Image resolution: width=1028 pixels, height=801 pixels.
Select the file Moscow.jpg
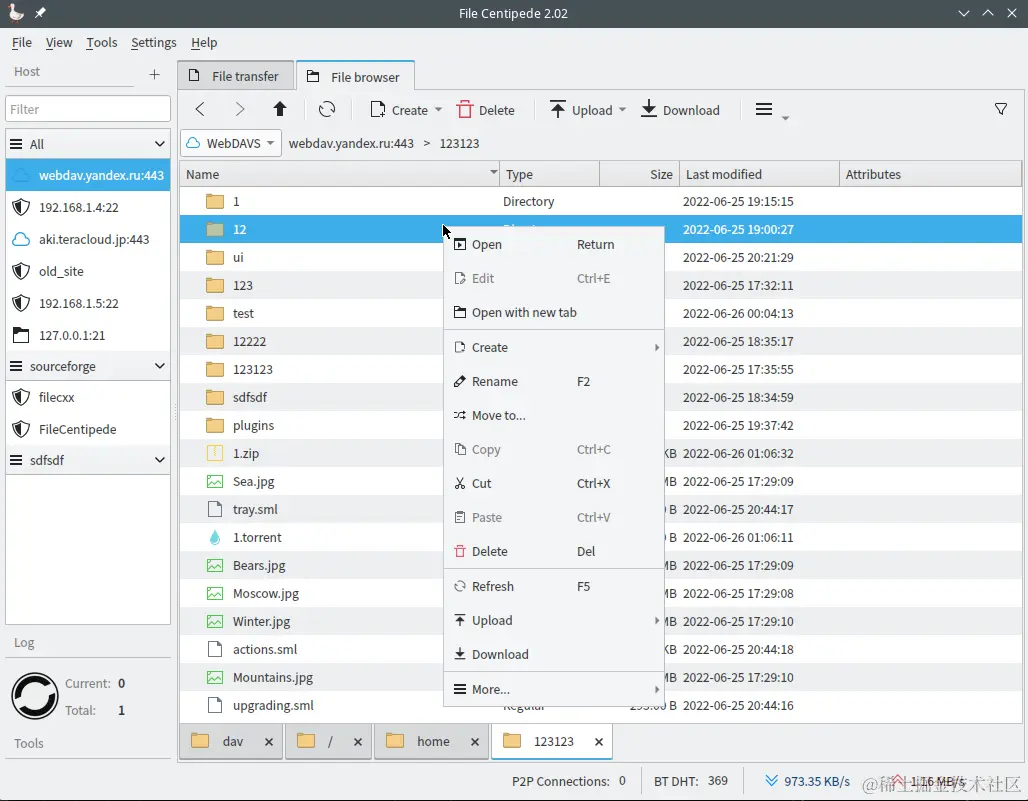coord(266,594)
